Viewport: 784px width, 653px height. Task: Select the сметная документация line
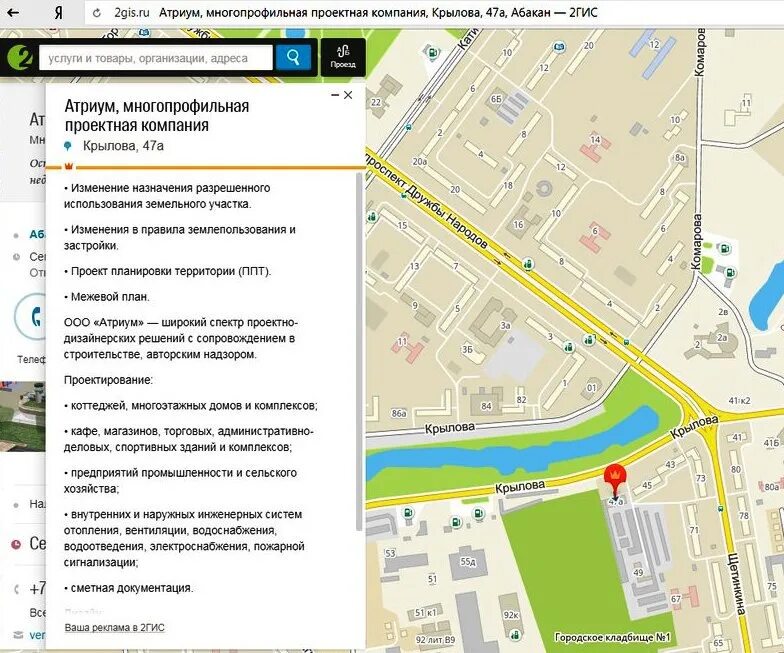tap(128, 588)
